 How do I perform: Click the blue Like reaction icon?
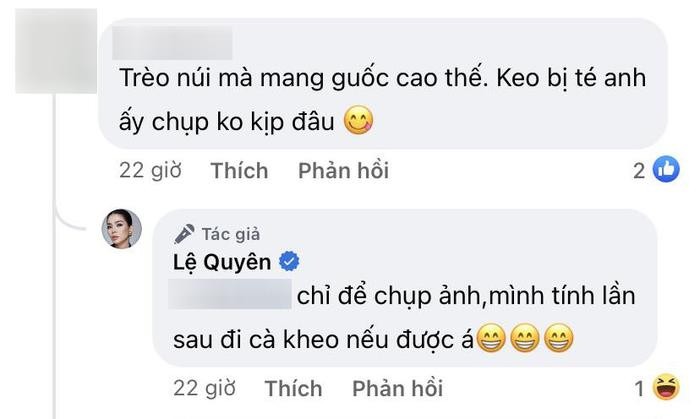[666, 170]
